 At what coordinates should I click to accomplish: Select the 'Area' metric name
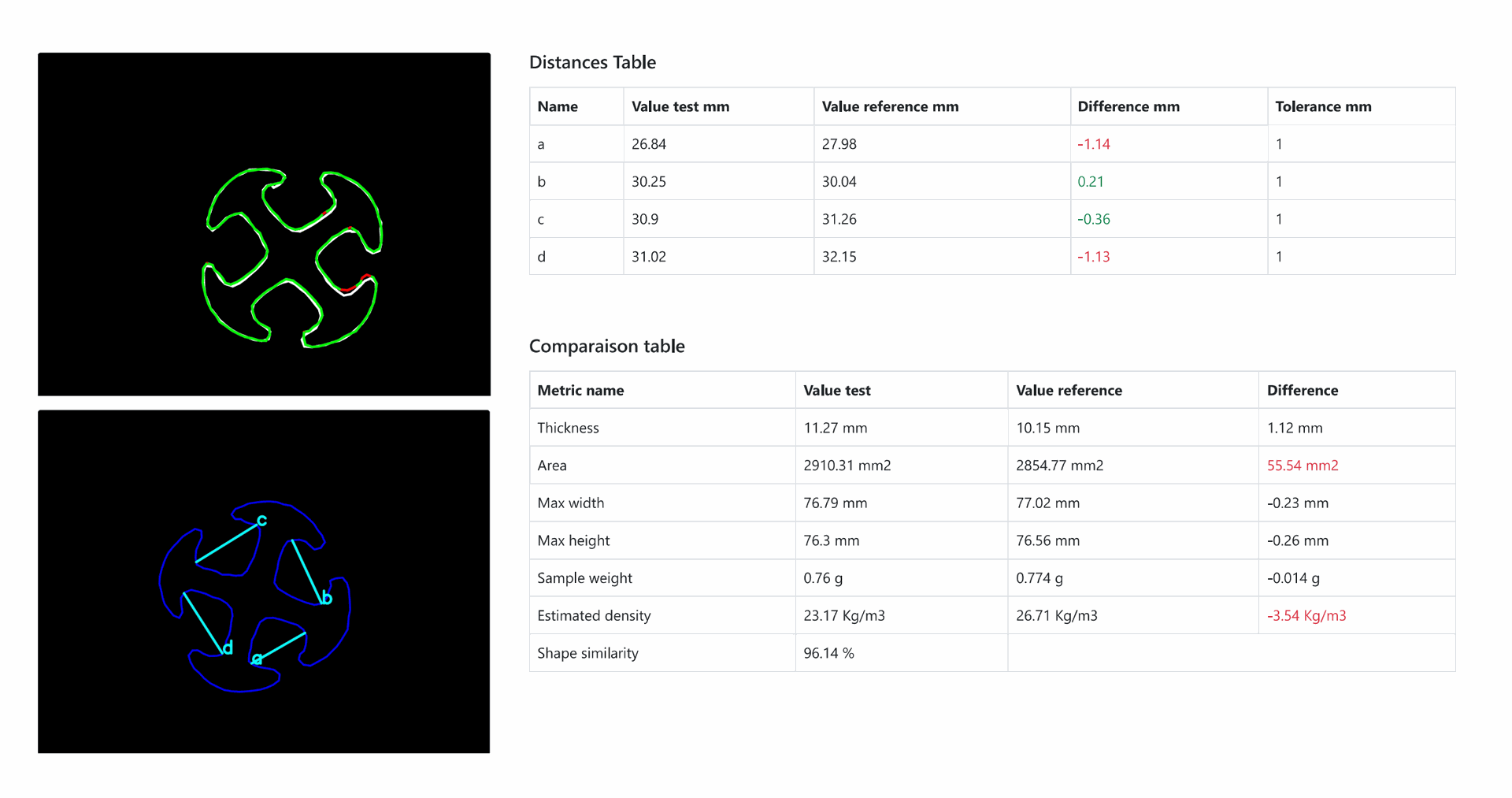[x=552, y=466]
